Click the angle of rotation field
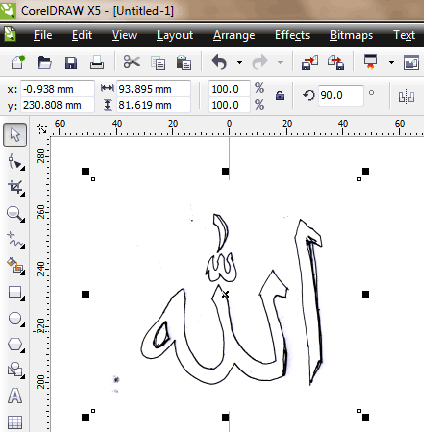This screenshot has width=424, height=432. [340, 96]
